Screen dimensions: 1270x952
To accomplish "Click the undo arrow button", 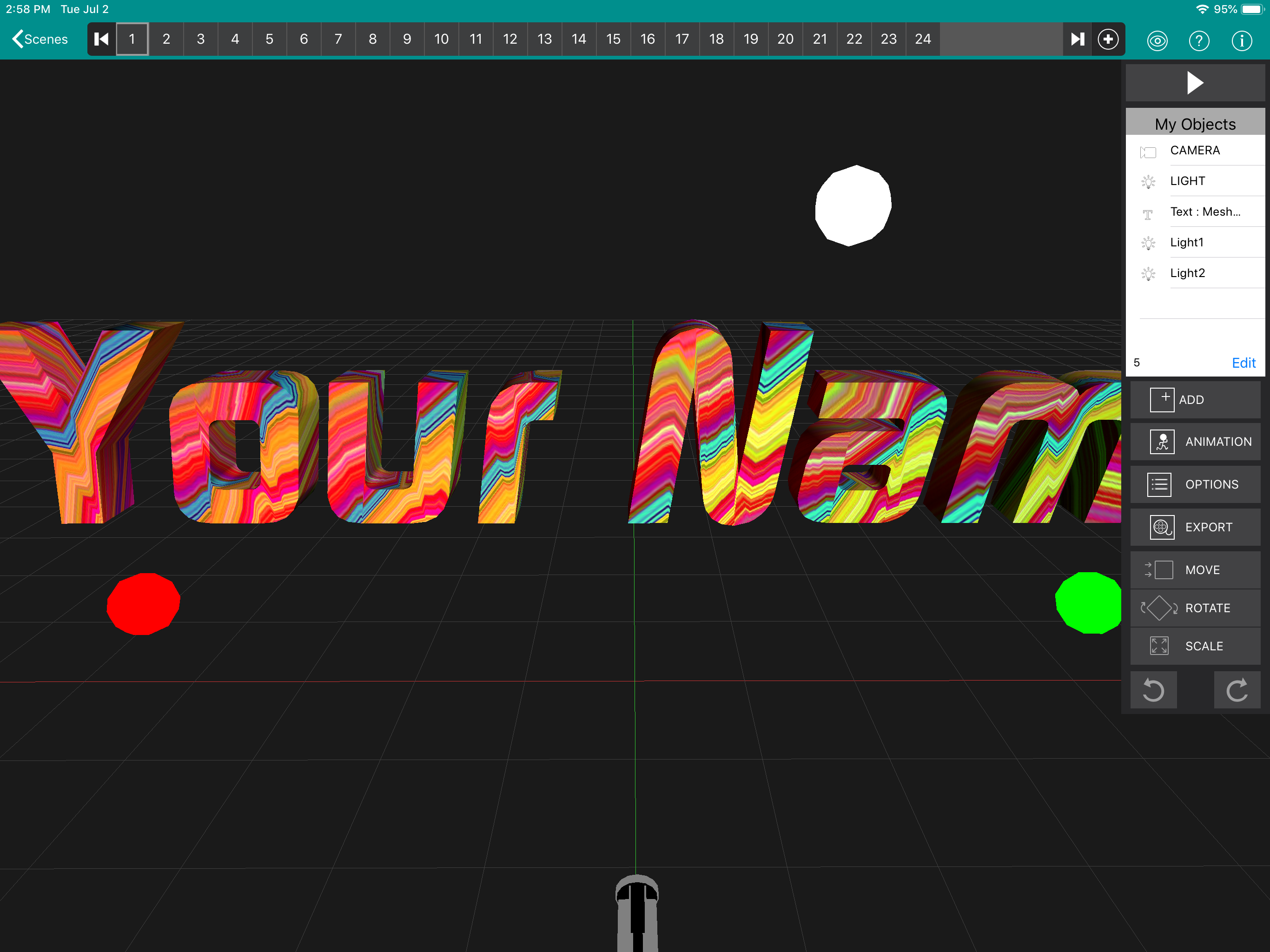I will pos(1153,690).
